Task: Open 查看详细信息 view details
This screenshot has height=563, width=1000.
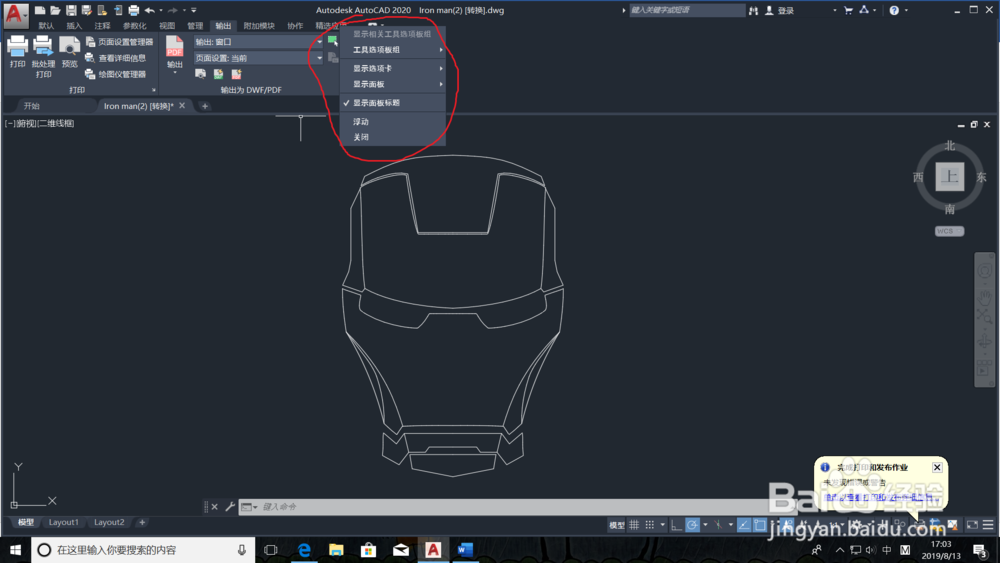Action: click(115, 58)
